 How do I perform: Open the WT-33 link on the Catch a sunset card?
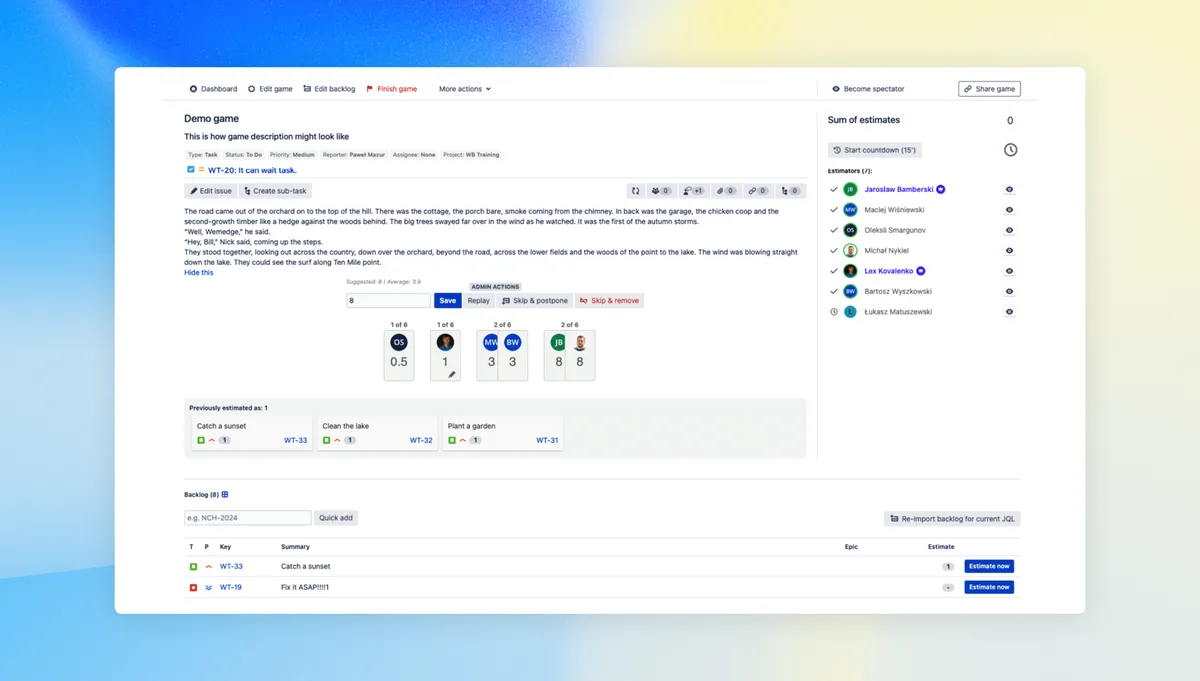coord(296,440)
